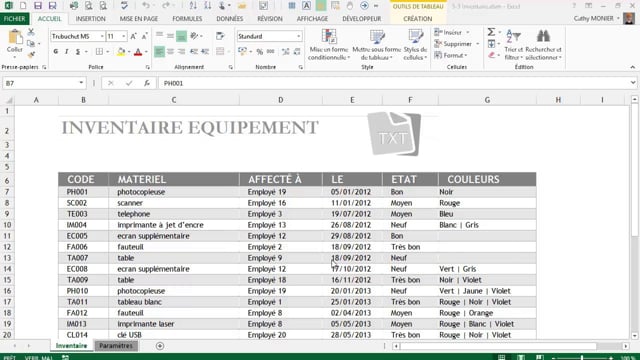Expand the Name Box dropdown arrow
Screen dimensions: 640x360
[x=81, y=83]
